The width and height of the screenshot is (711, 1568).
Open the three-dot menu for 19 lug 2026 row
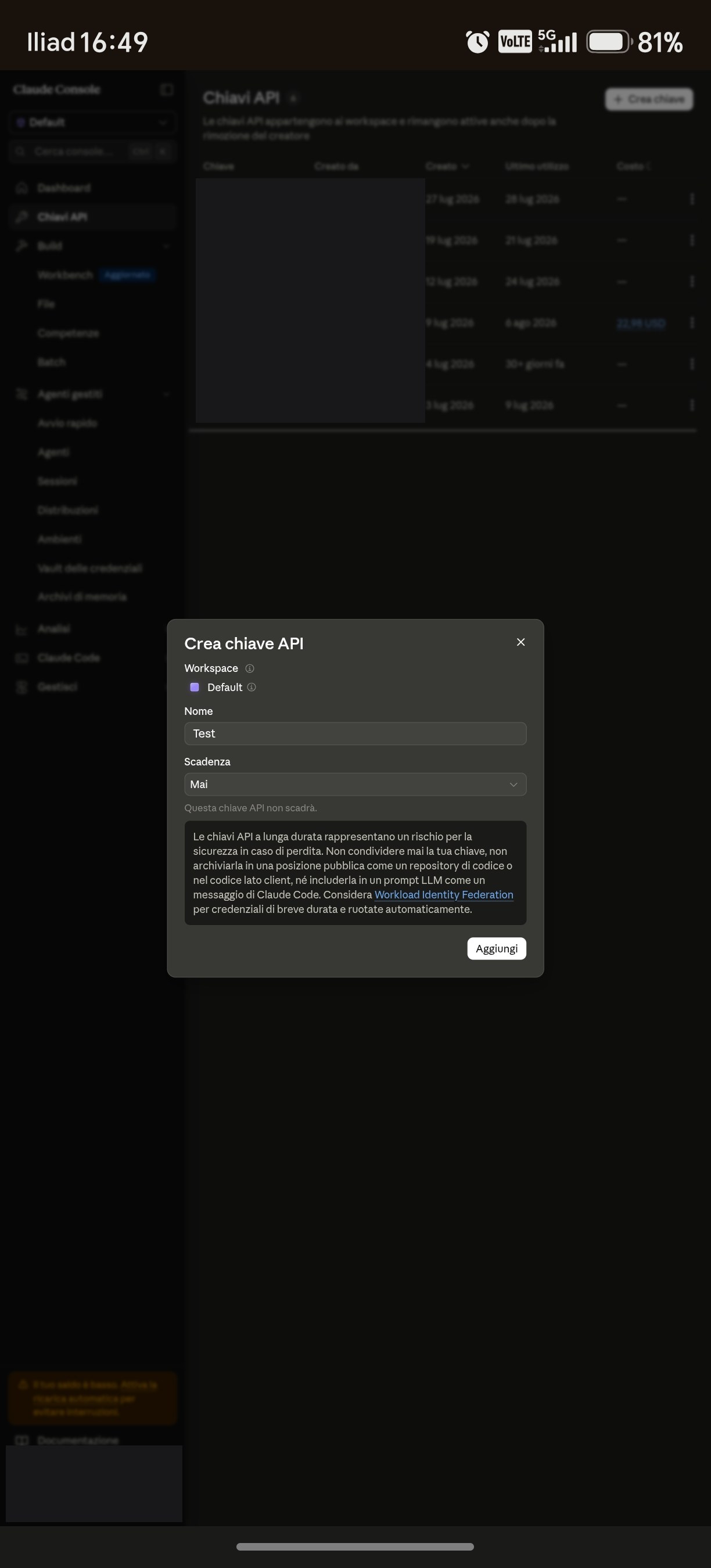click(x=691, y=240)
